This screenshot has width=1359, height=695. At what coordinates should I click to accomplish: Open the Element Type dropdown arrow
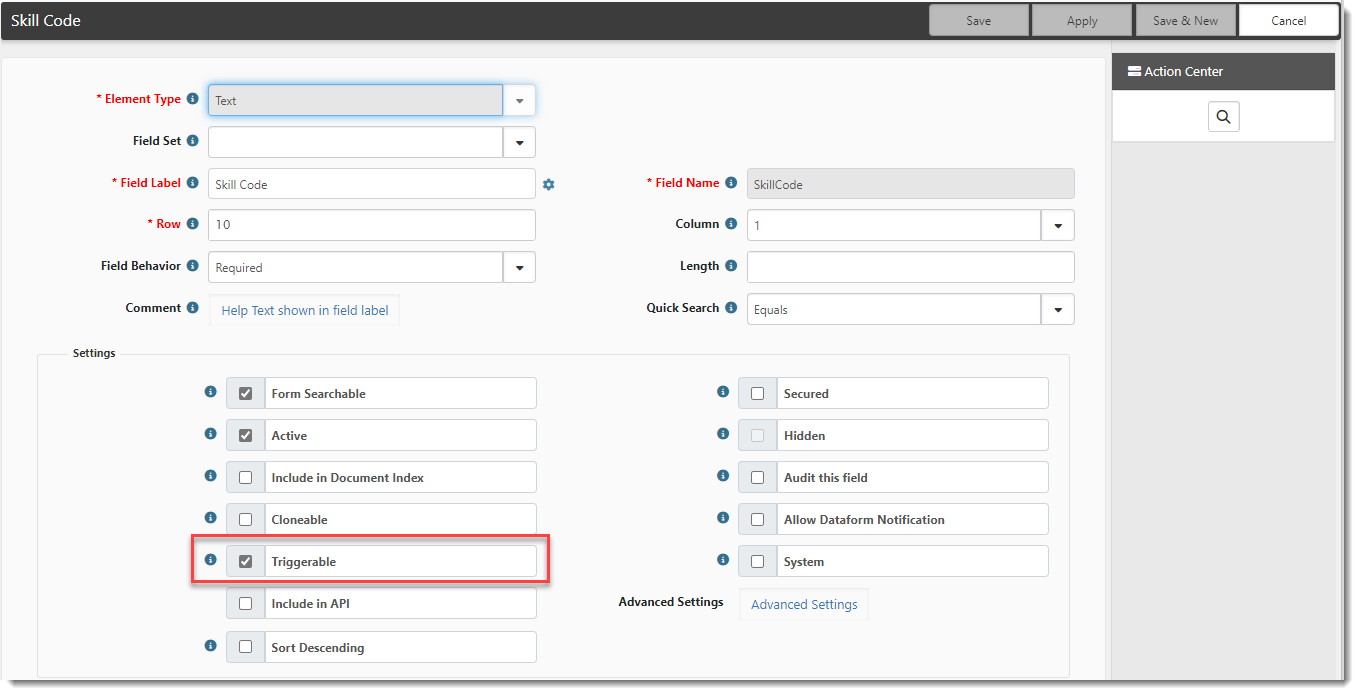point(519,100)
